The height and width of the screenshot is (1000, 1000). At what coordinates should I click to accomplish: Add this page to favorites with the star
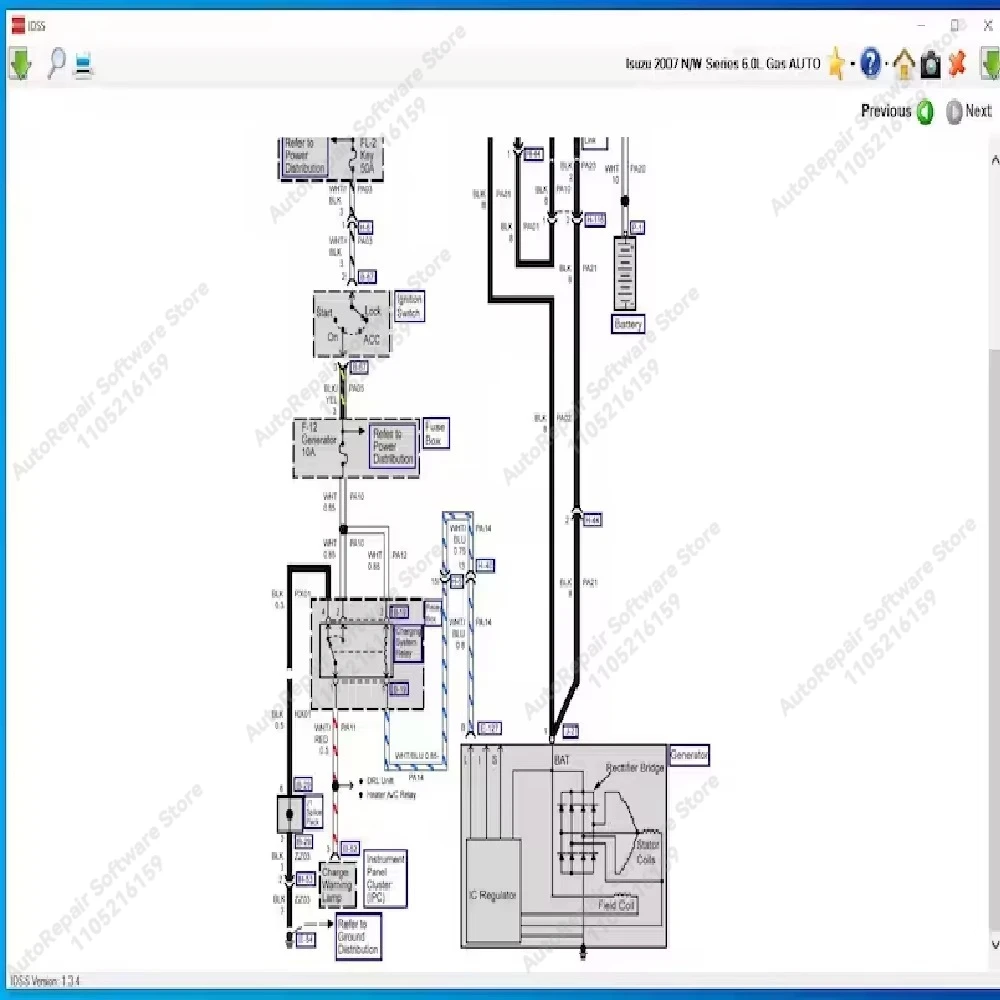(835, 63)
